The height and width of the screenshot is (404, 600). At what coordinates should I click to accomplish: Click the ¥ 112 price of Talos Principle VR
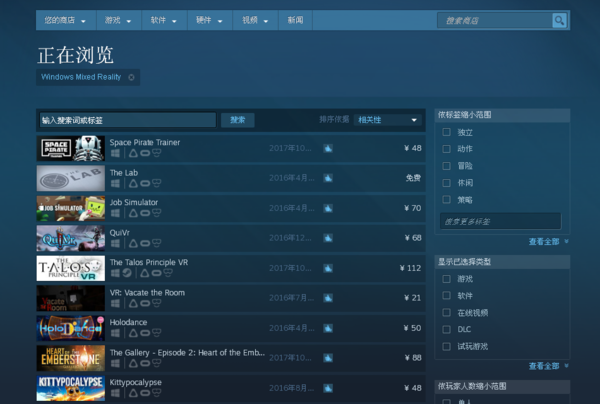[410, 268]
